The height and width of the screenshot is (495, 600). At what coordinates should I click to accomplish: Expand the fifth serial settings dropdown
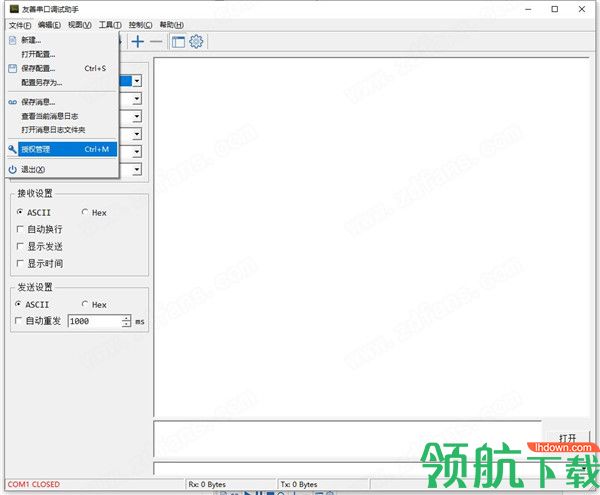coord(137,152)
